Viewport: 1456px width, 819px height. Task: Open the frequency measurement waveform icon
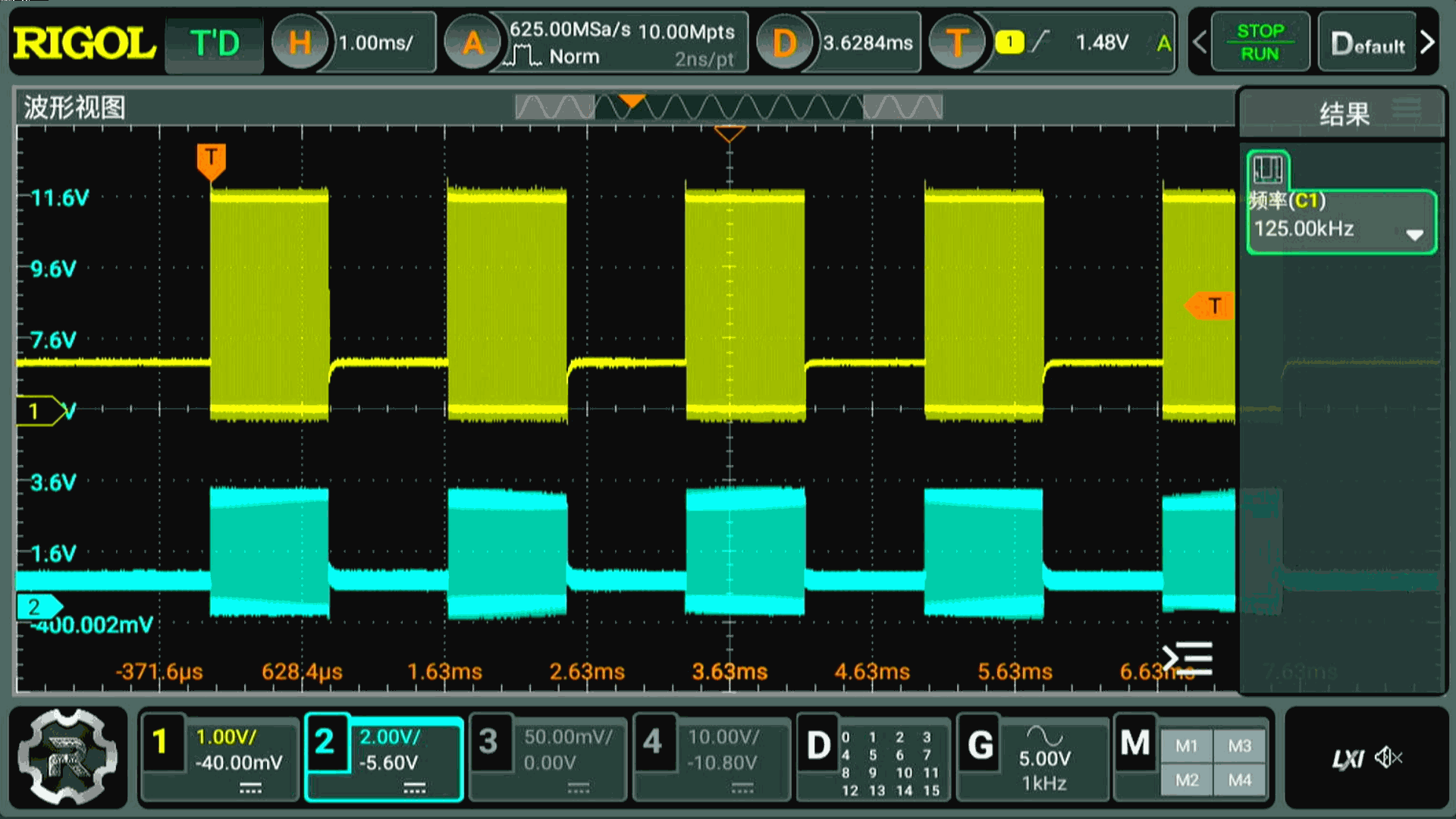(1268, 168)
